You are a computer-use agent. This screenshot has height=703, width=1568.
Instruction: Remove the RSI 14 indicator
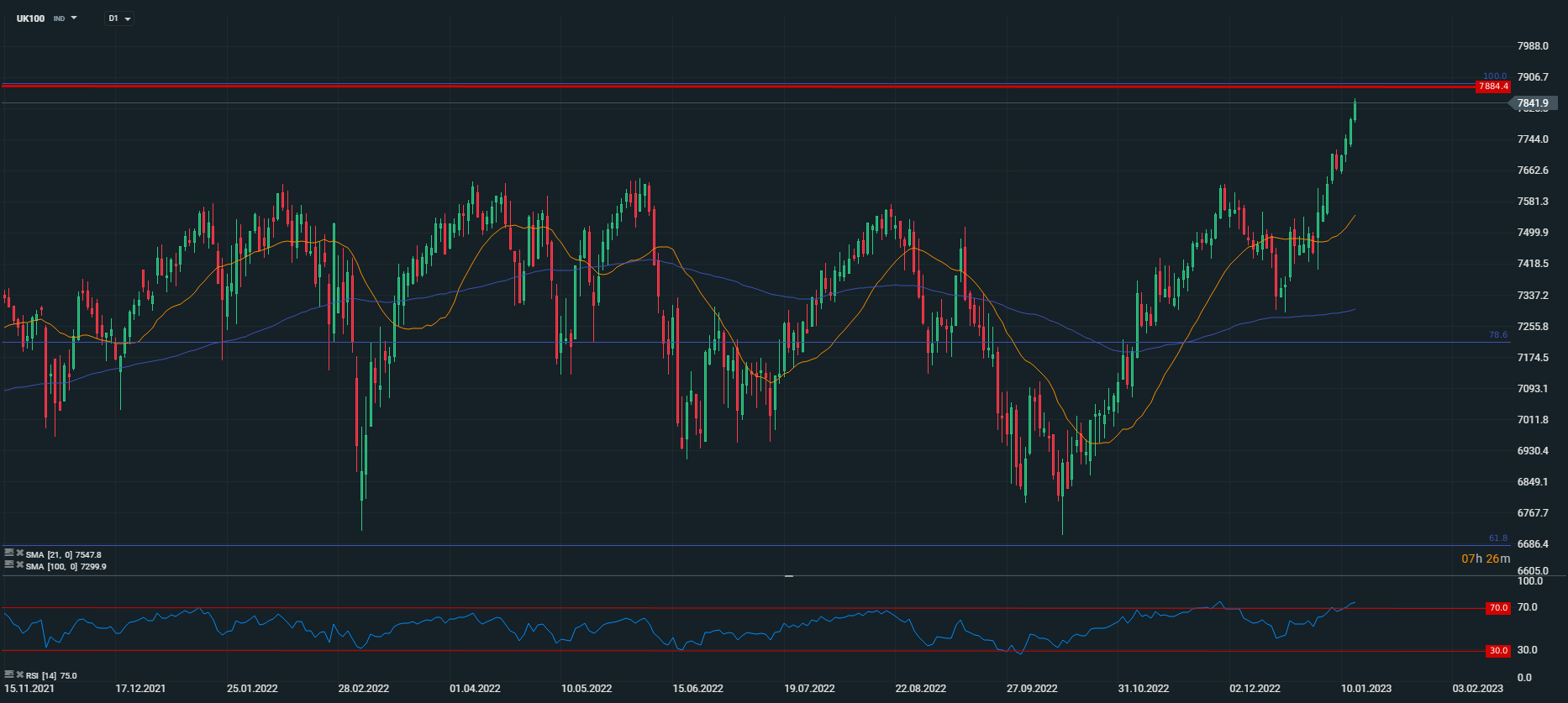point(19,674)
